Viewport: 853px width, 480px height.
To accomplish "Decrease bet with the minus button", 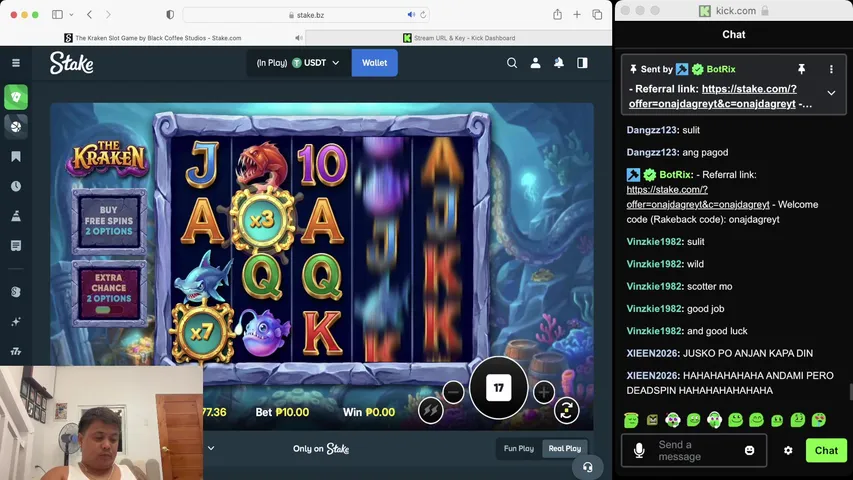I will (453, 392).
